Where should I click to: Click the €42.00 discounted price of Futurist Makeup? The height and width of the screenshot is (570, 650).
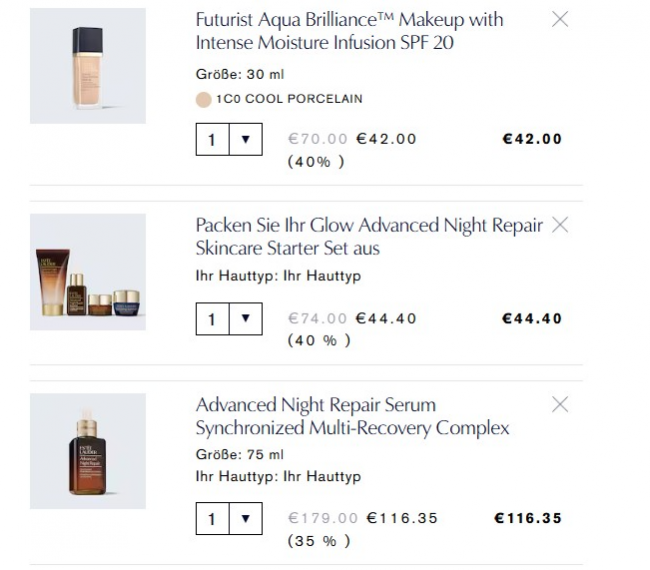(x=386, y=139)
